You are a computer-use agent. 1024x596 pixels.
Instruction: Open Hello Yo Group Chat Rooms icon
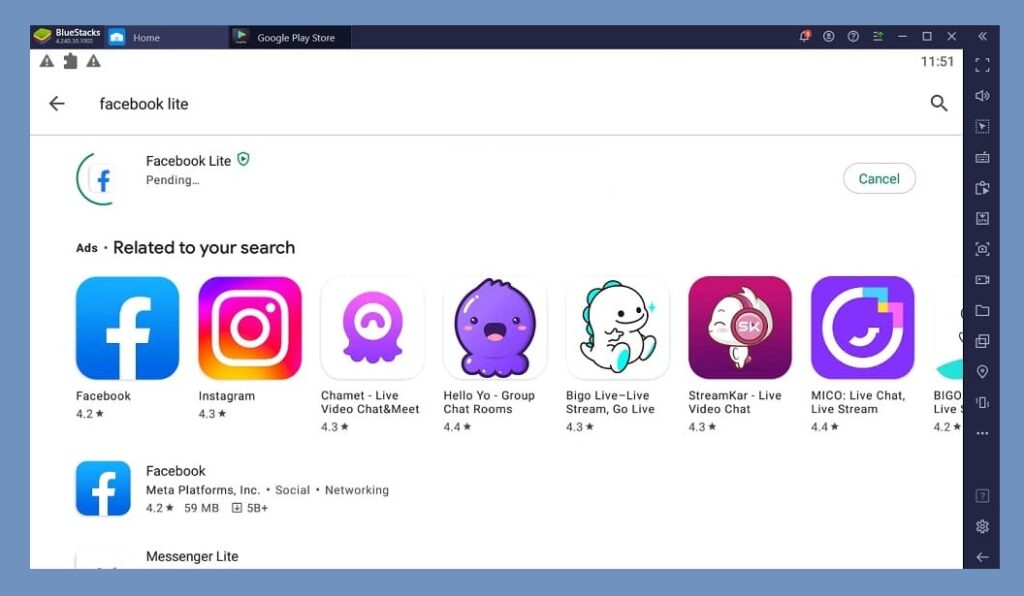coord(495,328)
